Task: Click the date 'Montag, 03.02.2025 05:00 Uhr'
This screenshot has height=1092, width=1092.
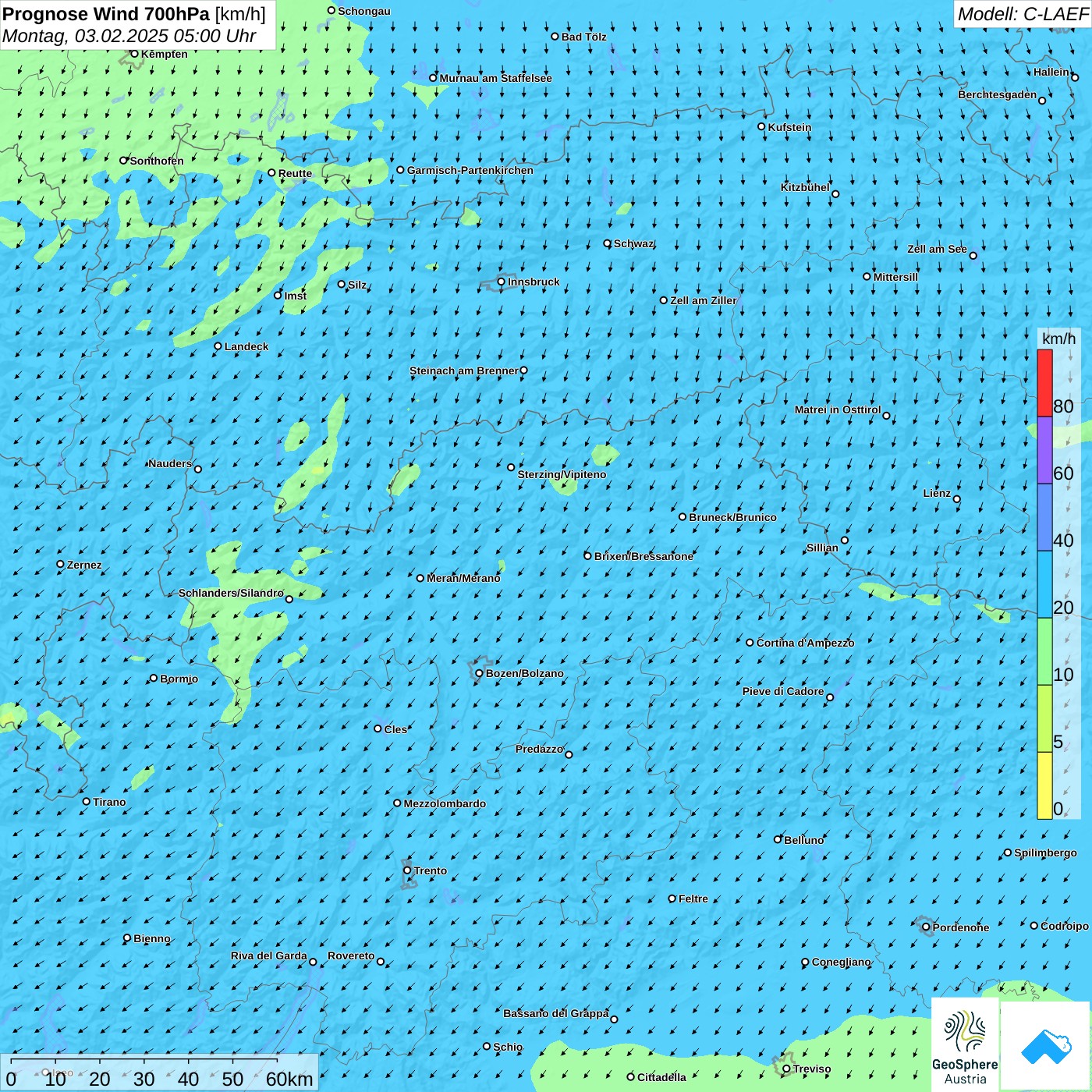Action: click(x=129, y=36)
